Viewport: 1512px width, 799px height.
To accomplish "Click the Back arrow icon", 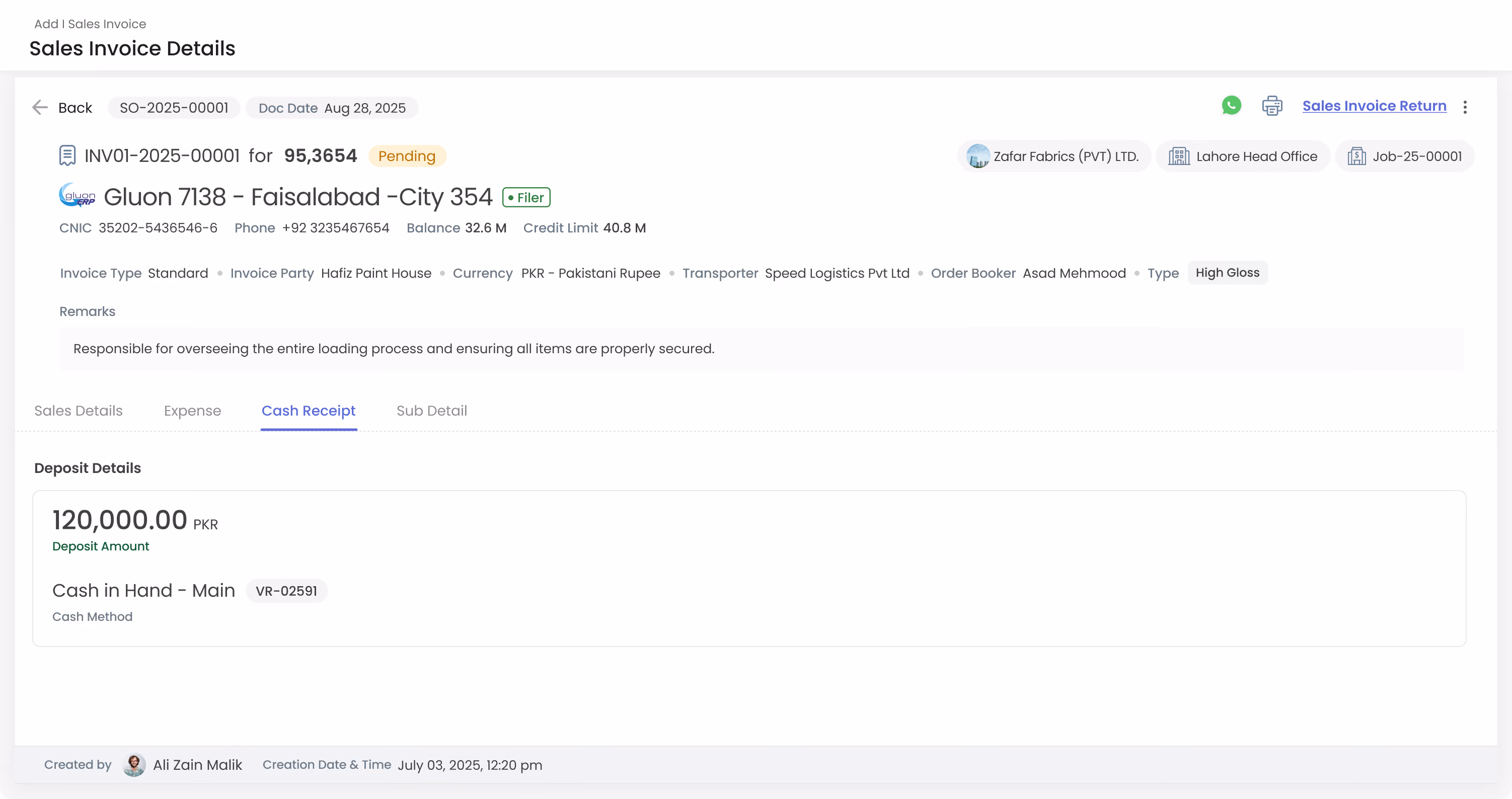I will coord(39,107).
